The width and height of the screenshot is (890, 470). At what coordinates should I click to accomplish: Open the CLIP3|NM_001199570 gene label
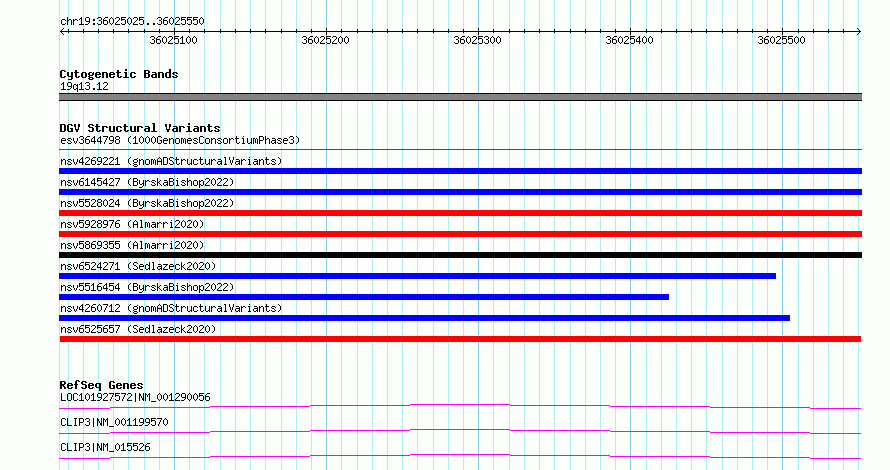(x=114, y=422)
